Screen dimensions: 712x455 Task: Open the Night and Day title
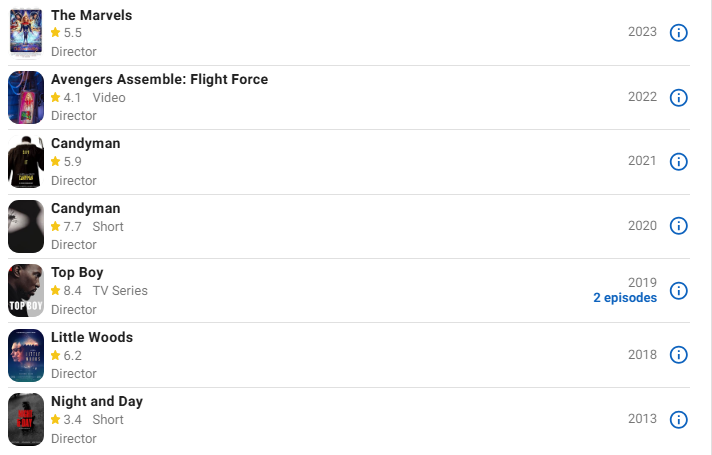point(97,401)
